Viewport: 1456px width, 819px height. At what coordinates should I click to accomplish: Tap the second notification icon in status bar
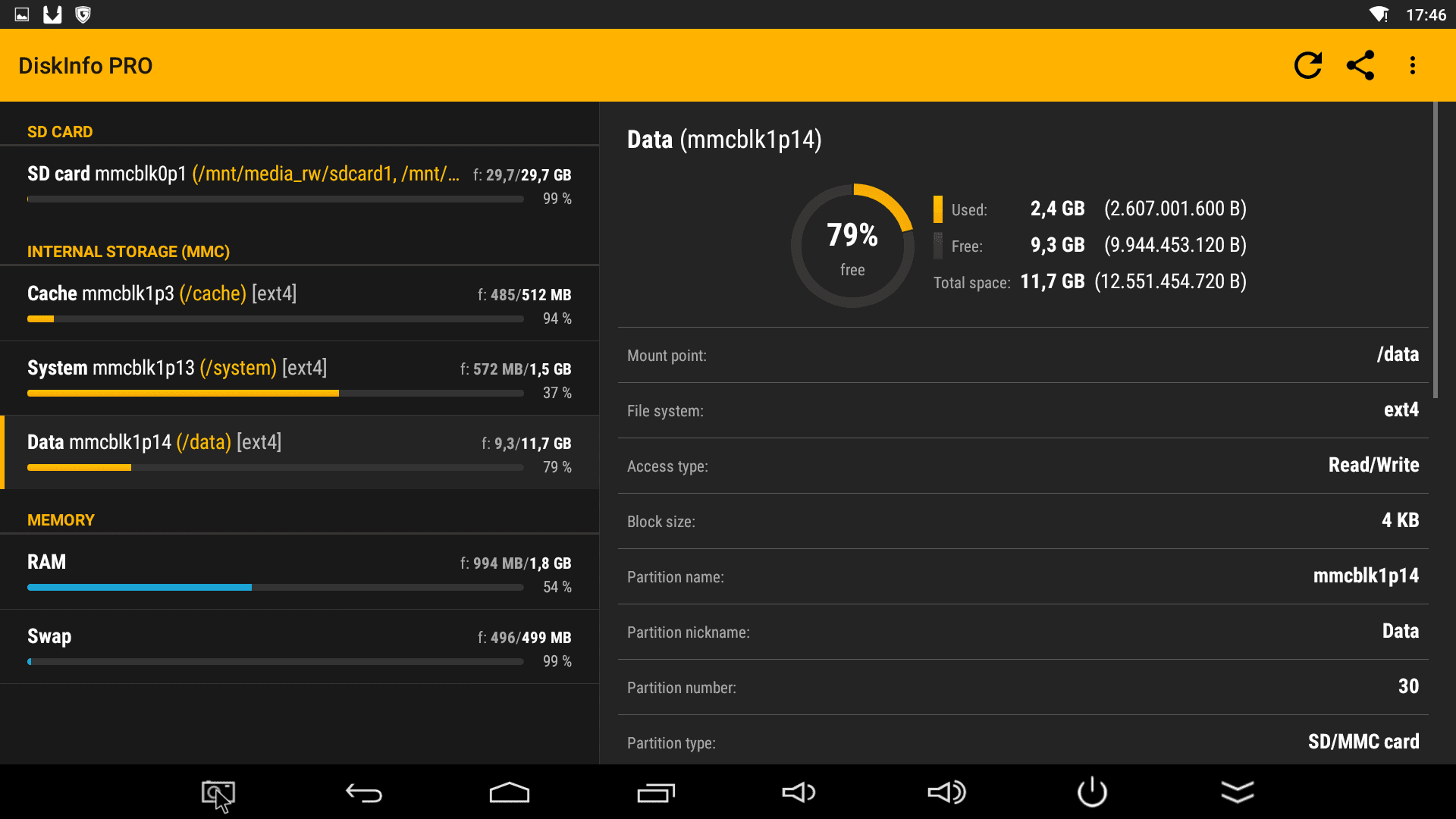tap(52, 14)
